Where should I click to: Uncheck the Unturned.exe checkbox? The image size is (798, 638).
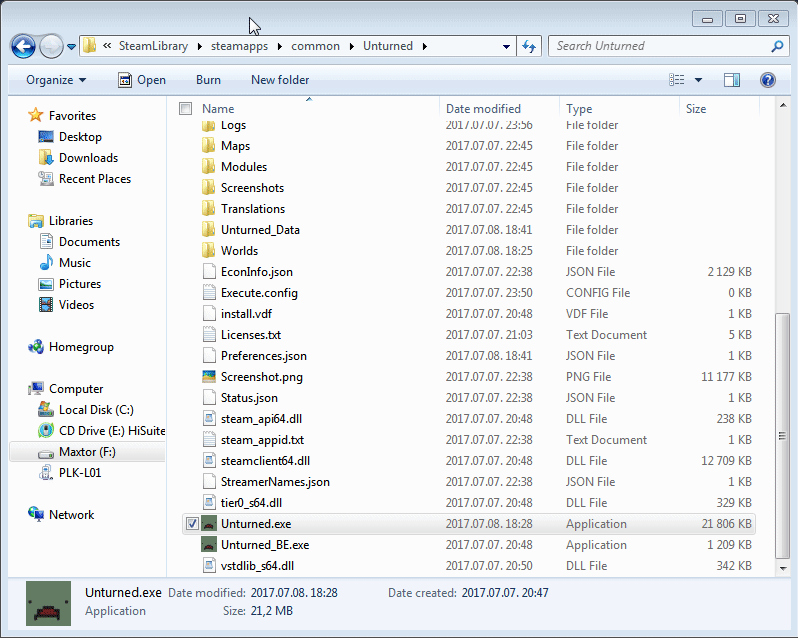coord(192,524)
